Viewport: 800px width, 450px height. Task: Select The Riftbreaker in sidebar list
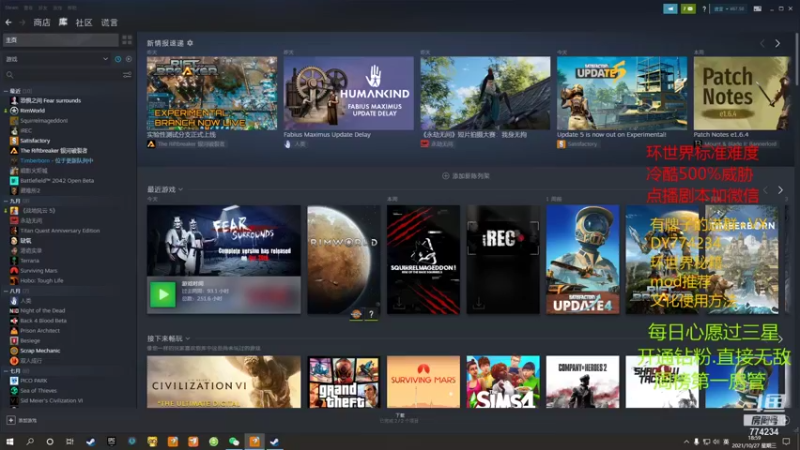point(54,151)
